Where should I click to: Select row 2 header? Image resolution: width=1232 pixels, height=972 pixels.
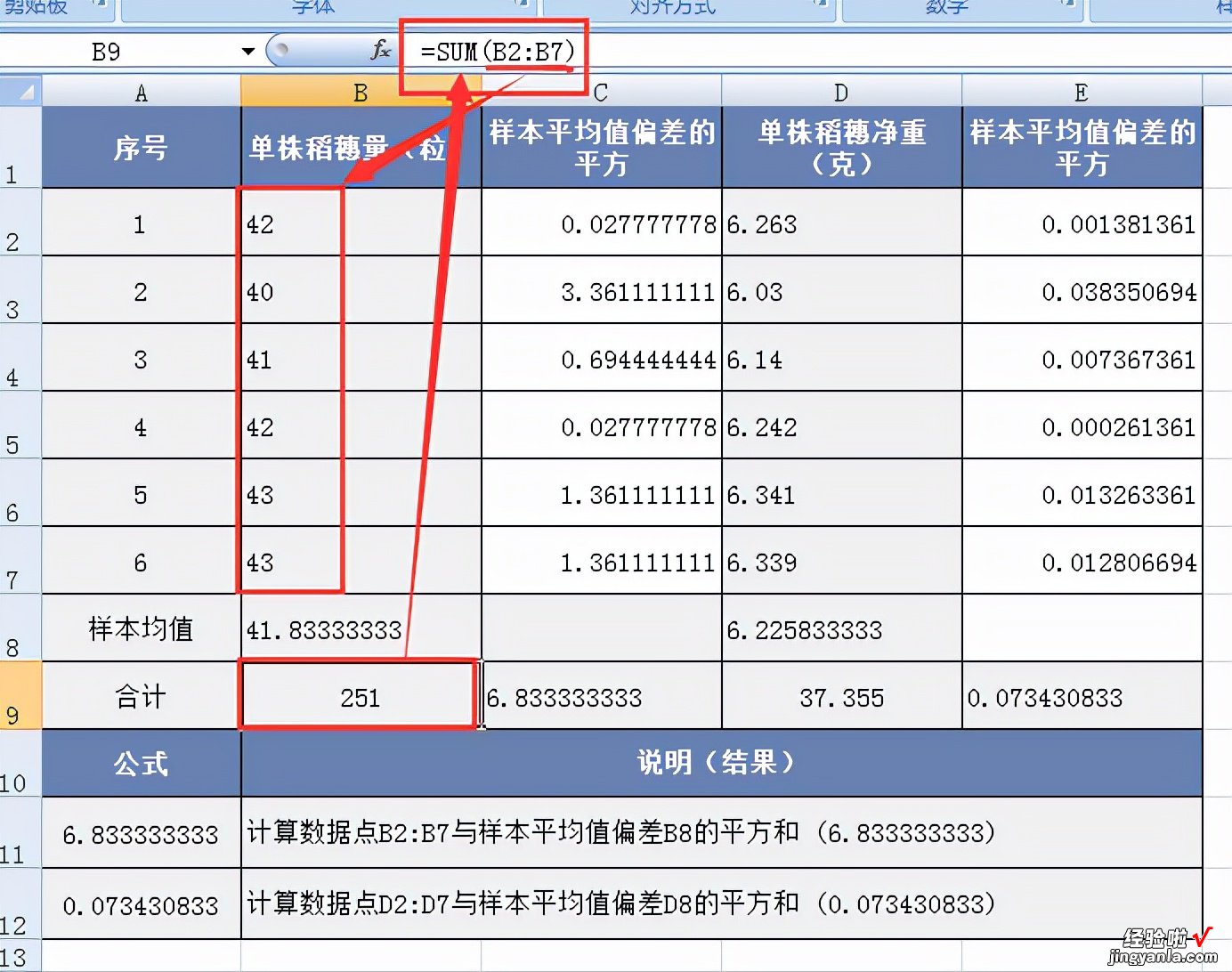click(20, 222)
